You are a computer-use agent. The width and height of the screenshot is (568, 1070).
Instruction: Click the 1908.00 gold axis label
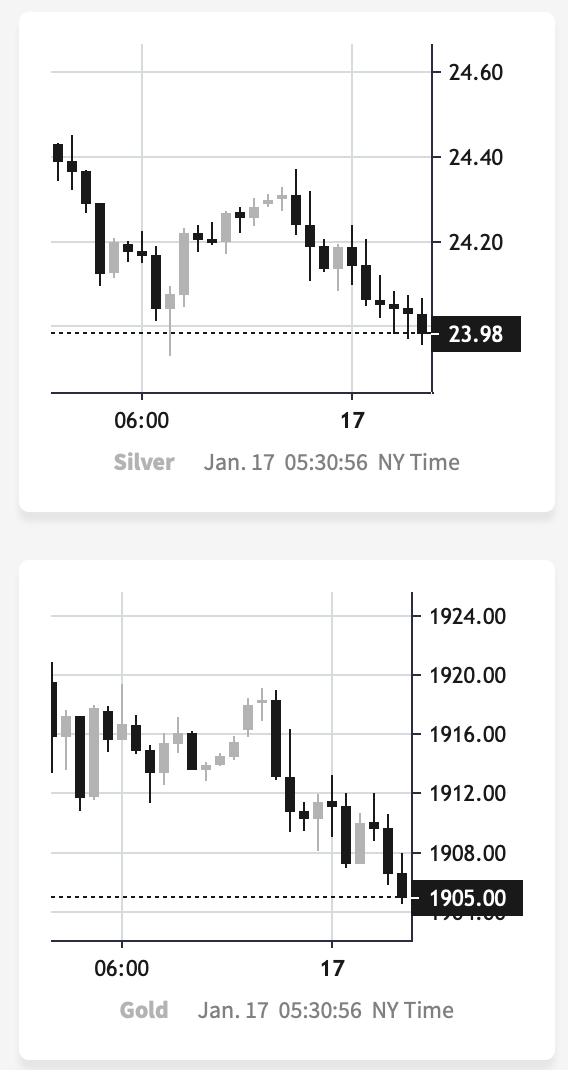(468, 852)
